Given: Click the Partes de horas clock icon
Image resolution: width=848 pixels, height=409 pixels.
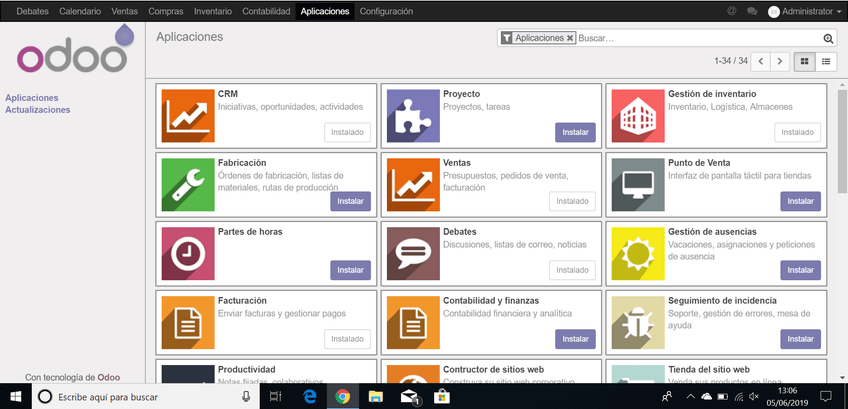Looking at the screenshot, I should click(188, 254).
